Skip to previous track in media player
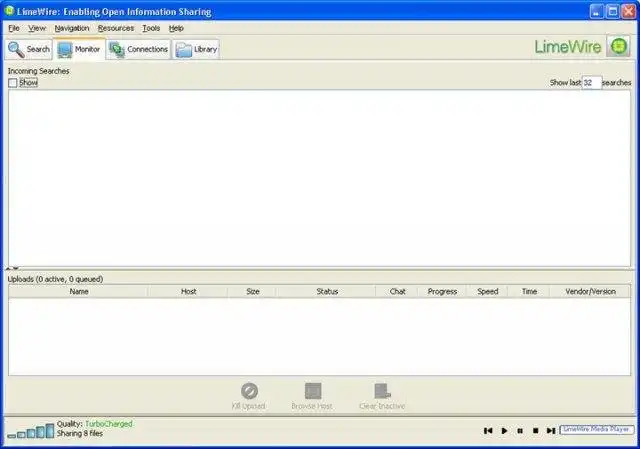This screenshot has height=449, width=640. (x=488, y=431)
